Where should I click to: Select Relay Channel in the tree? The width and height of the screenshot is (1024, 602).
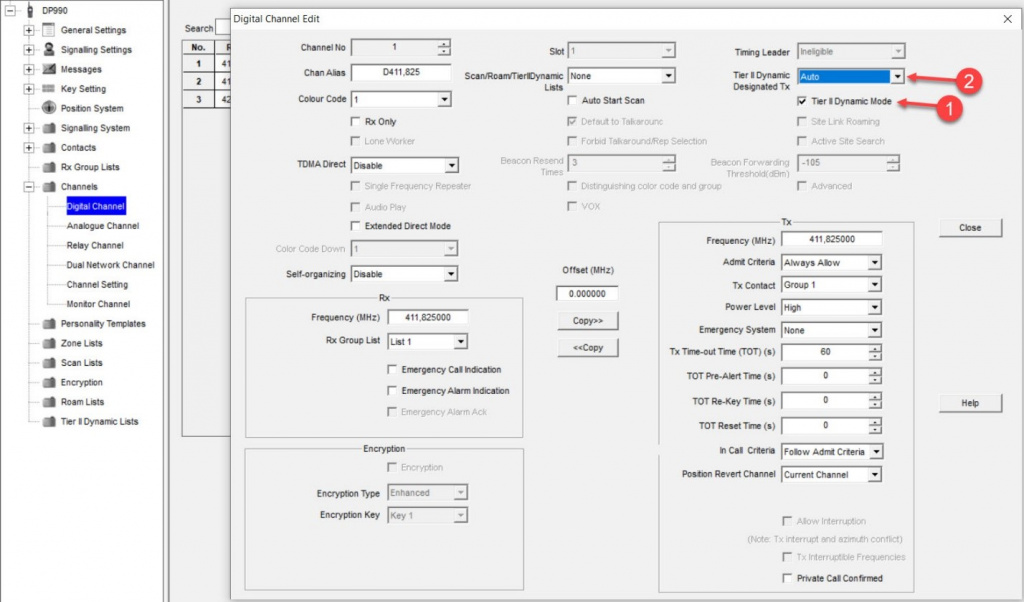95,246
